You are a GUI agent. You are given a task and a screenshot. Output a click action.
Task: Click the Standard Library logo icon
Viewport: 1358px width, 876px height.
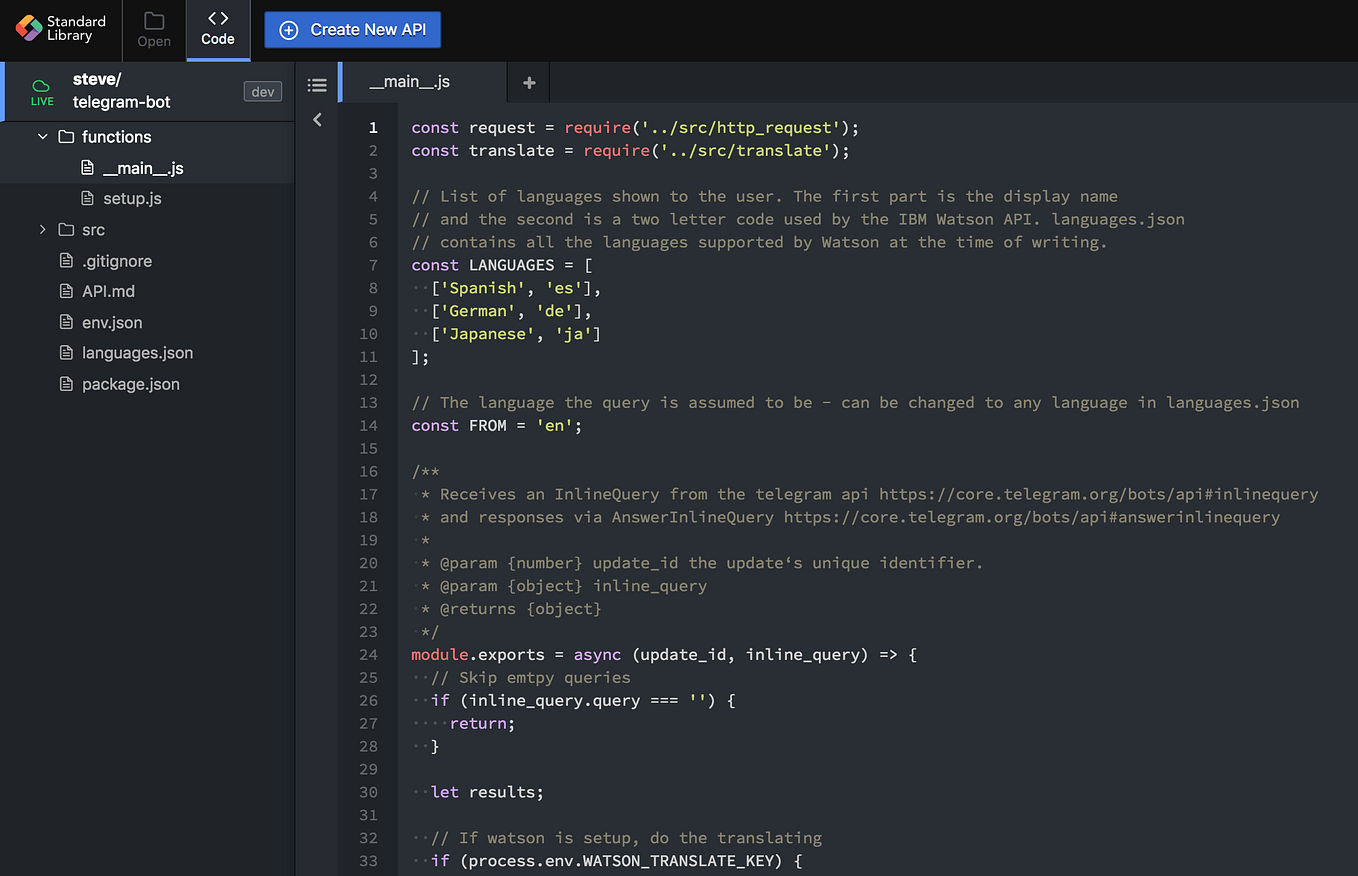(x=27, y=29)
